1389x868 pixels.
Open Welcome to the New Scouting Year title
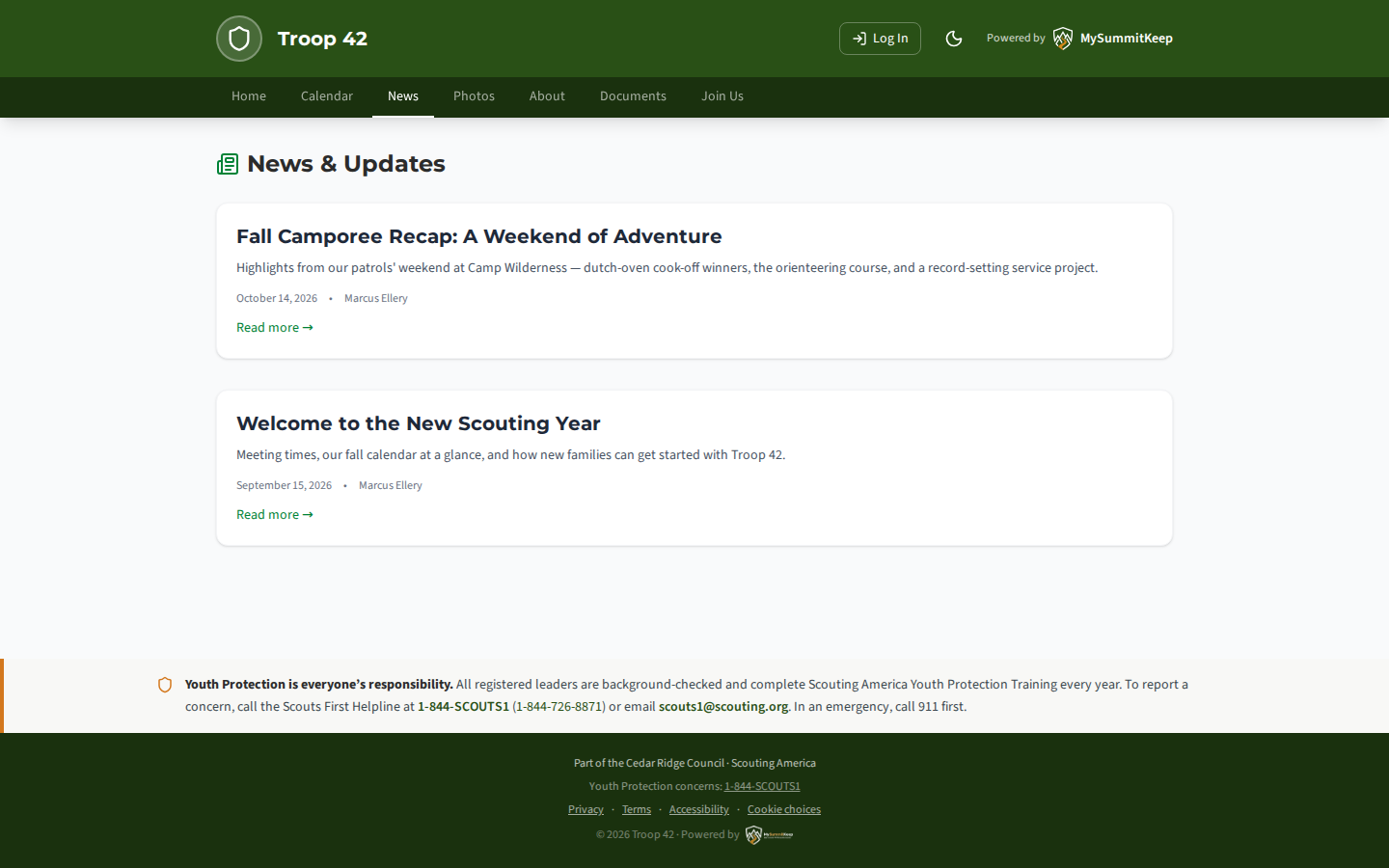419,423
